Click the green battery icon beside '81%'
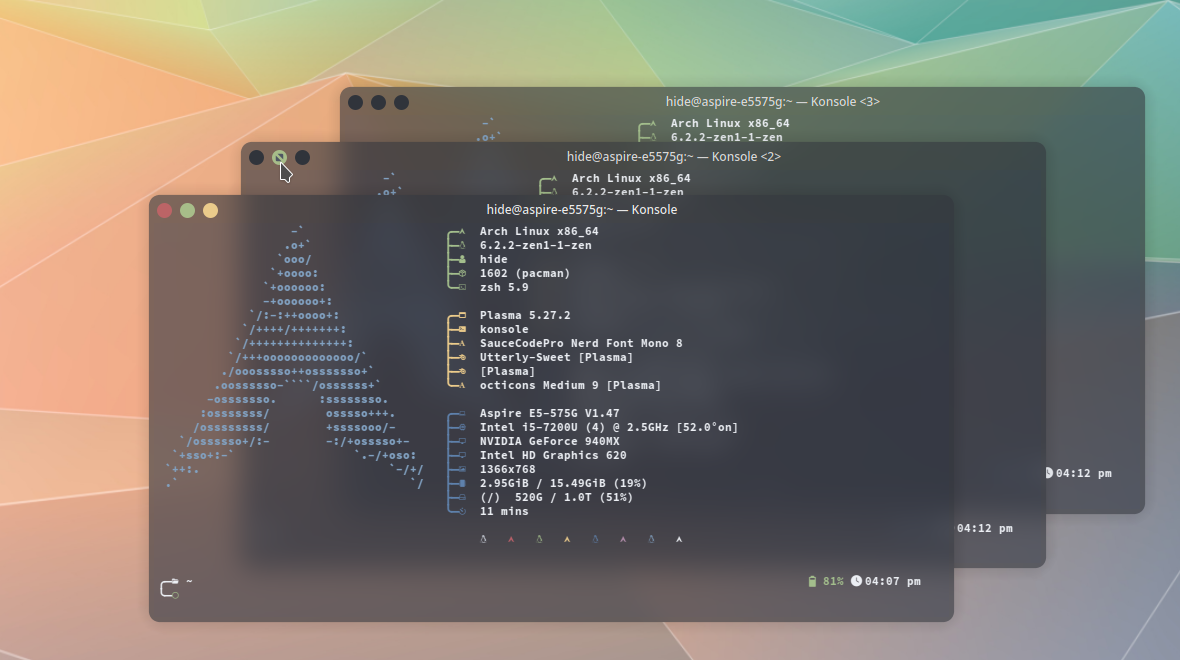The width and height of the screenshot is (1180, 660). point(812,581)
